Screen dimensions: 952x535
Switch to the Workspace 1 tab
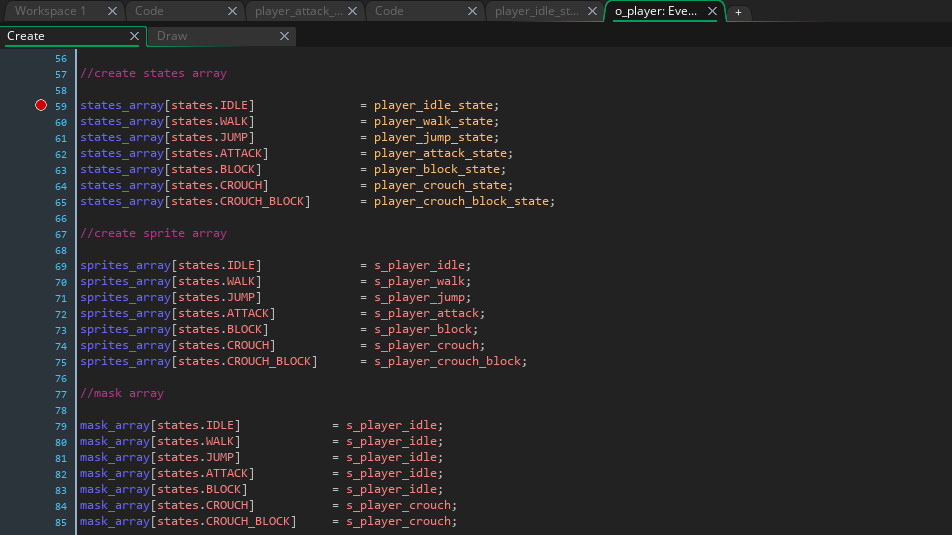[50, 11]
